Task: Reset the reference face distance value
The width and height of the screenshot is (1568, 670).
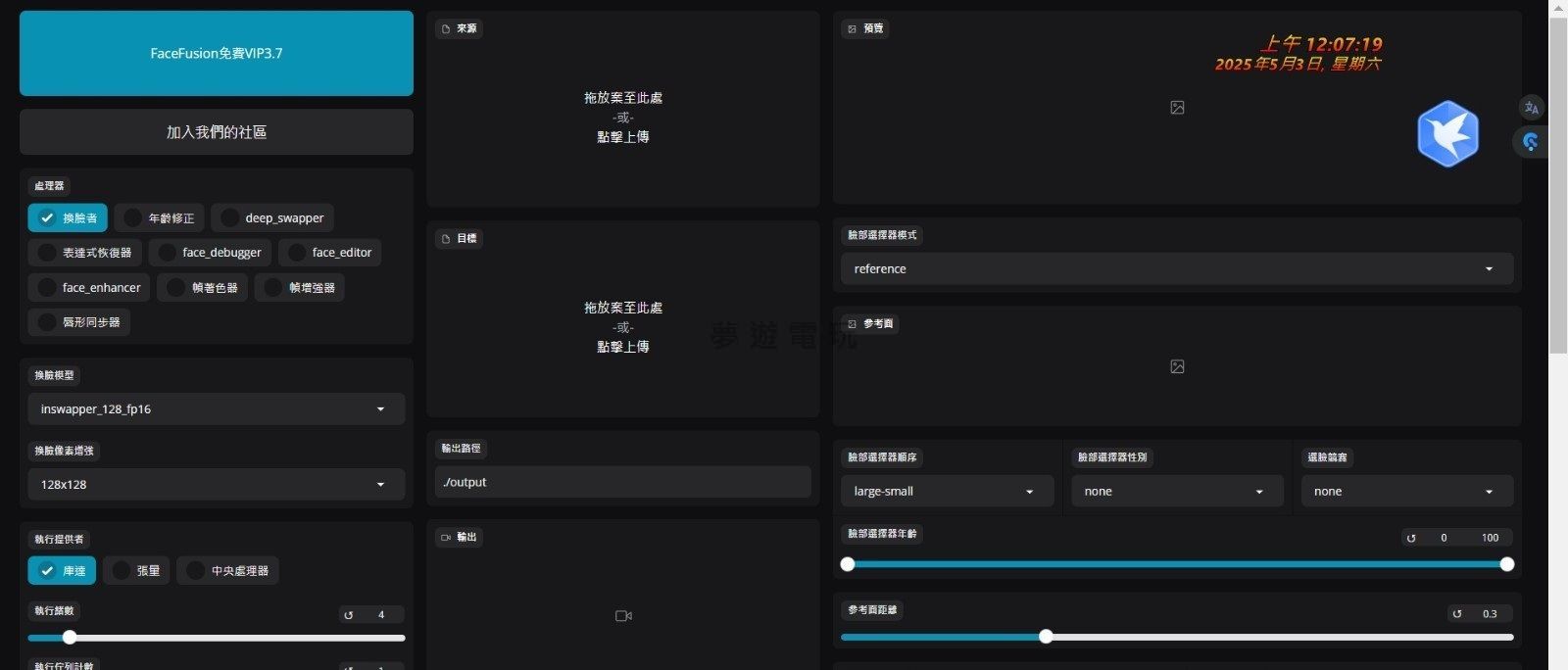Action: (1457, 614)
